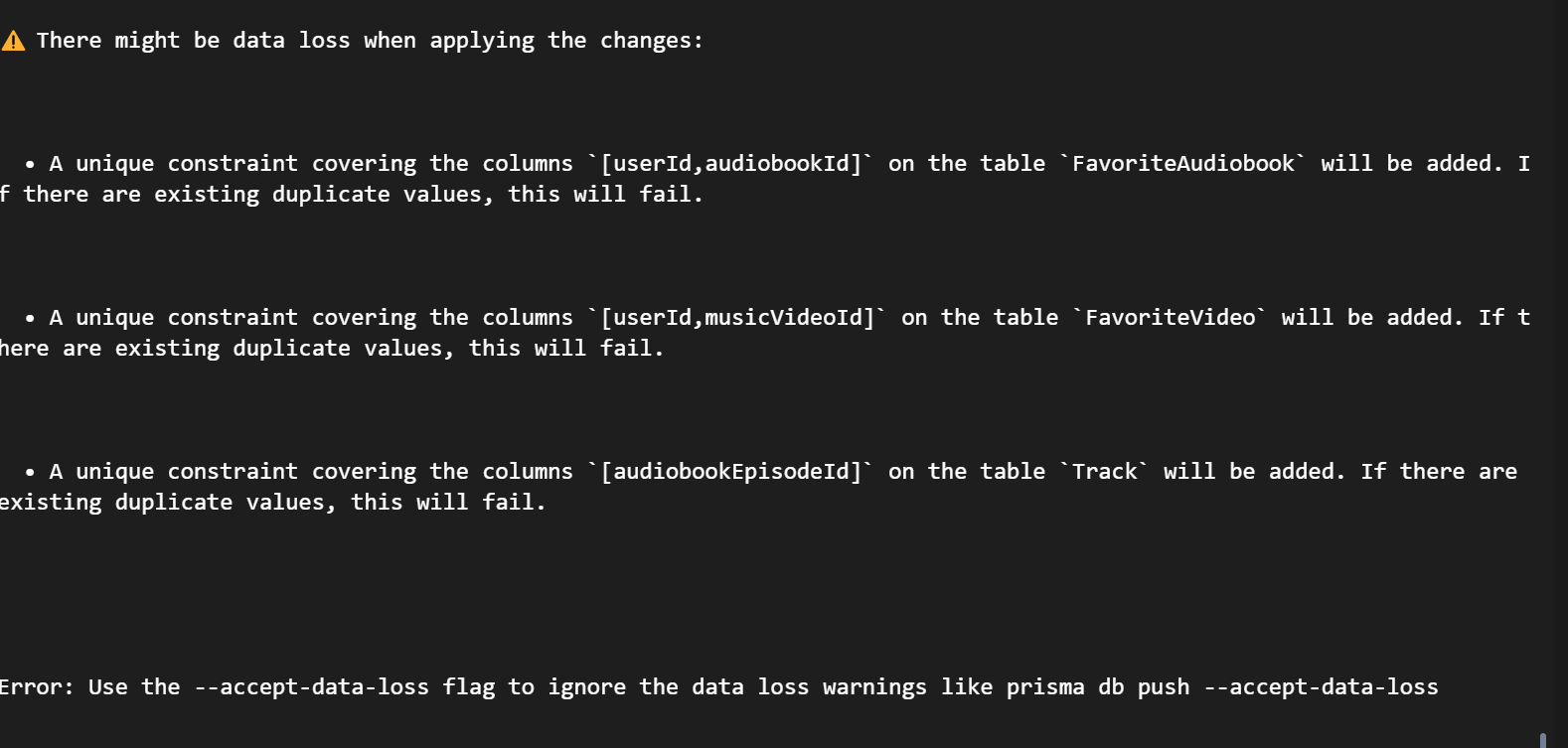Click the scrollbar thumb at bottom right

click(1542, 739)
